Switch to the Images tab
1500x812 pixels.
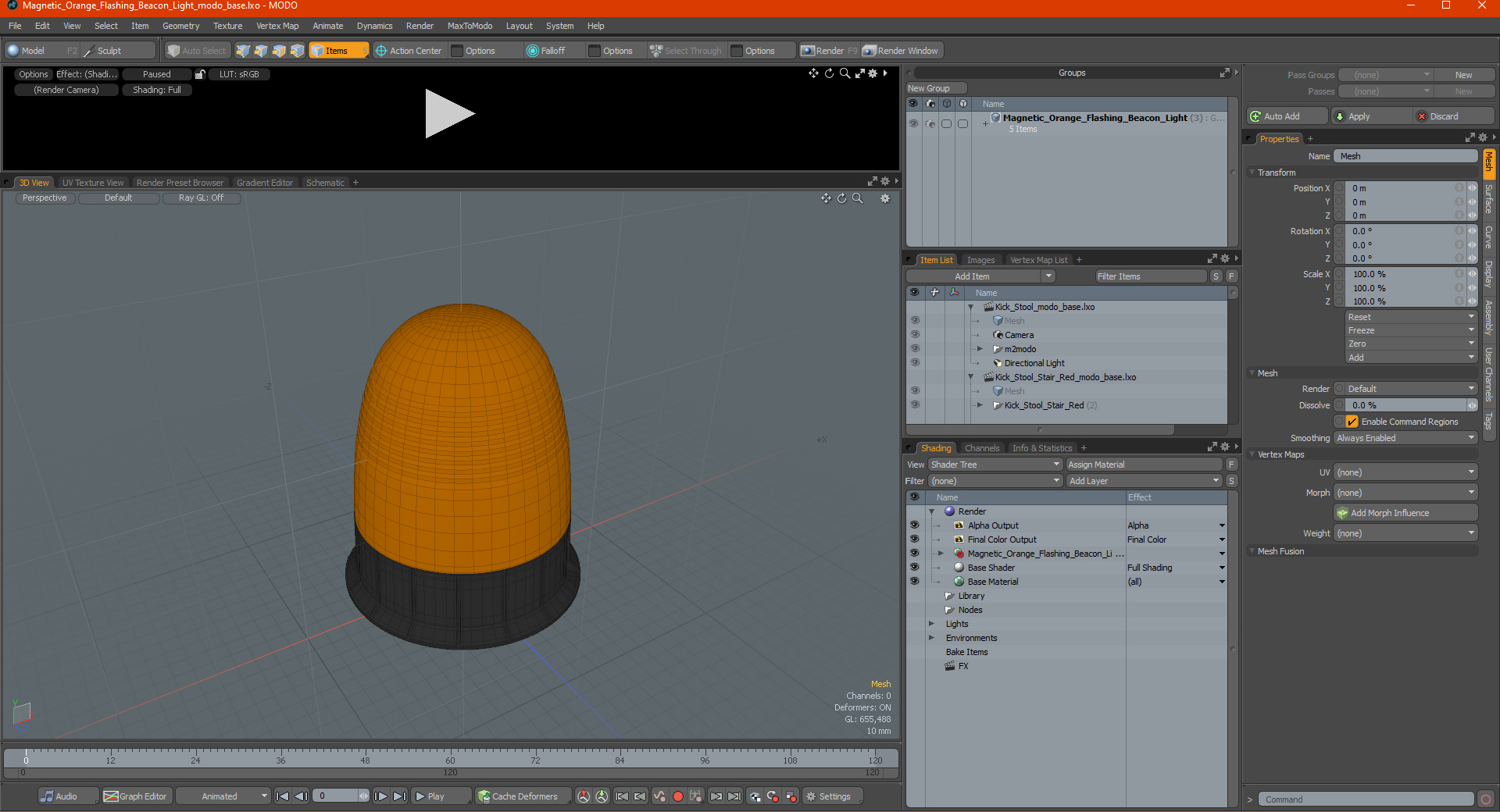(980, 260)
